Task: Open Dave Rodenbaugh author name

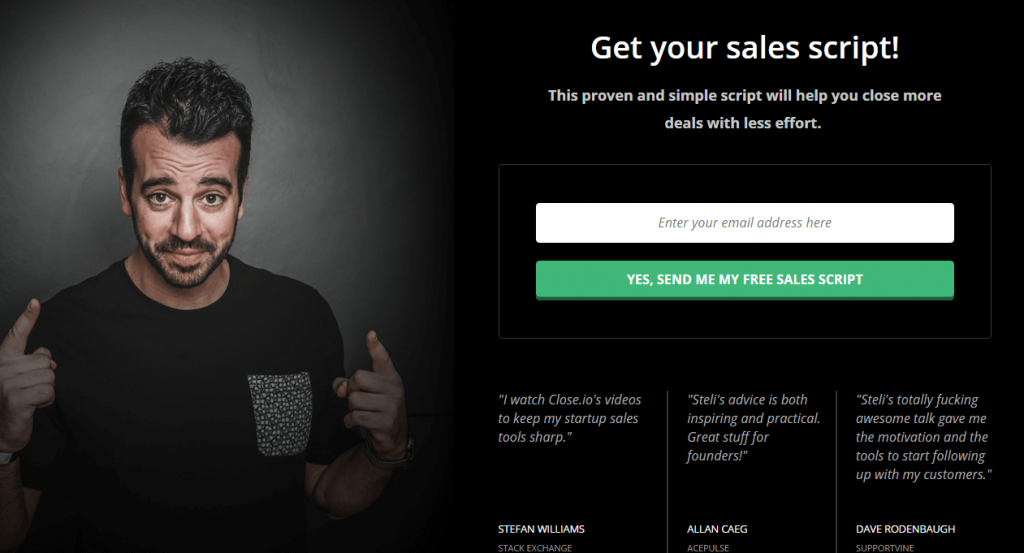Action: click(x=907, y=528)
